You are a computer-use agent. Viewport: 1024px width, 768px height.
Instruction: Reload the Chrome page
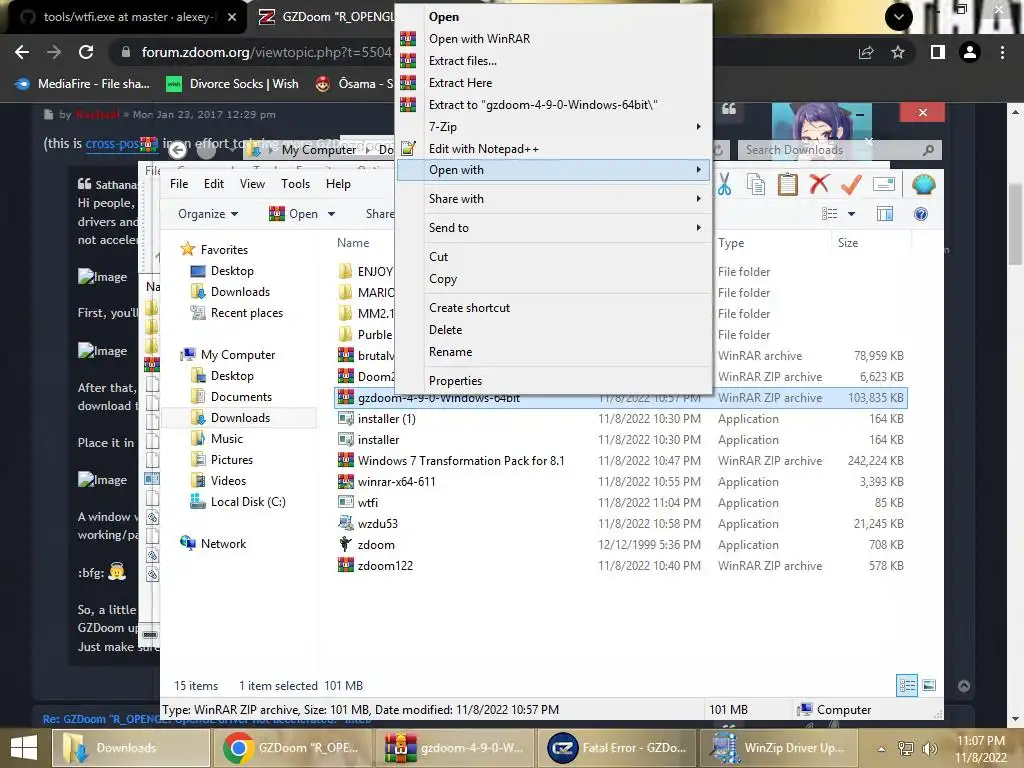pos(86,52)
